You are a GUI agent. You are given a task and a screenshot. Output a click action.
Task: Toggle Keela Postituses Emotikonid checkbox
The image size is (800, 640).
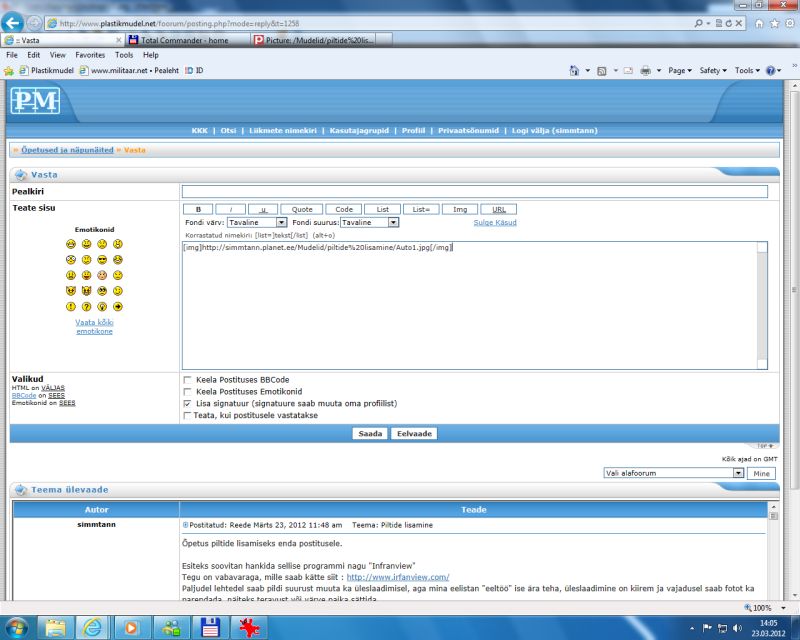[187, 392]
